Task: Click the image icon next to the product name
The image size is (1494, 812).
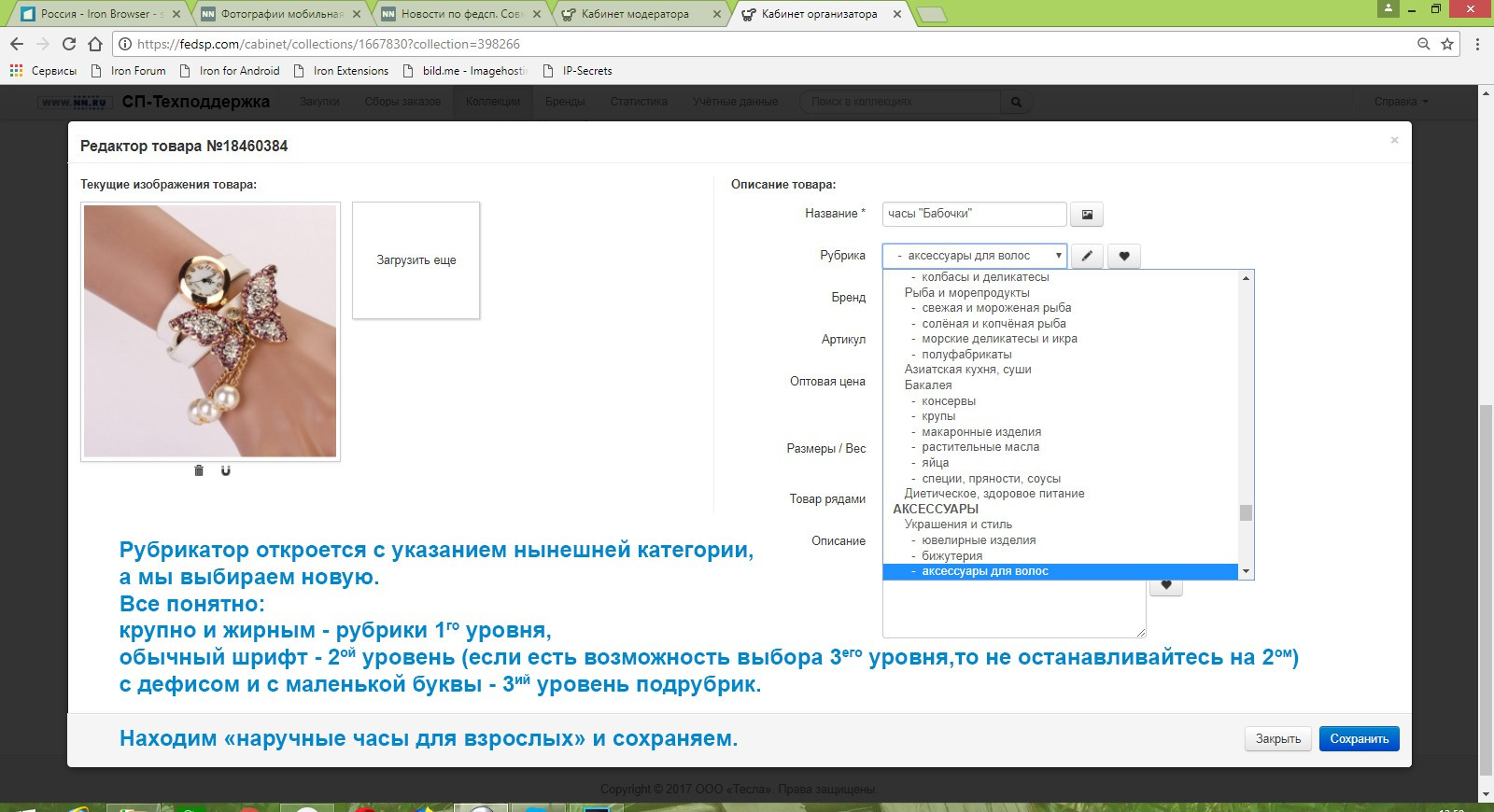Action: pyautogui.click(x=1087, y=215)
